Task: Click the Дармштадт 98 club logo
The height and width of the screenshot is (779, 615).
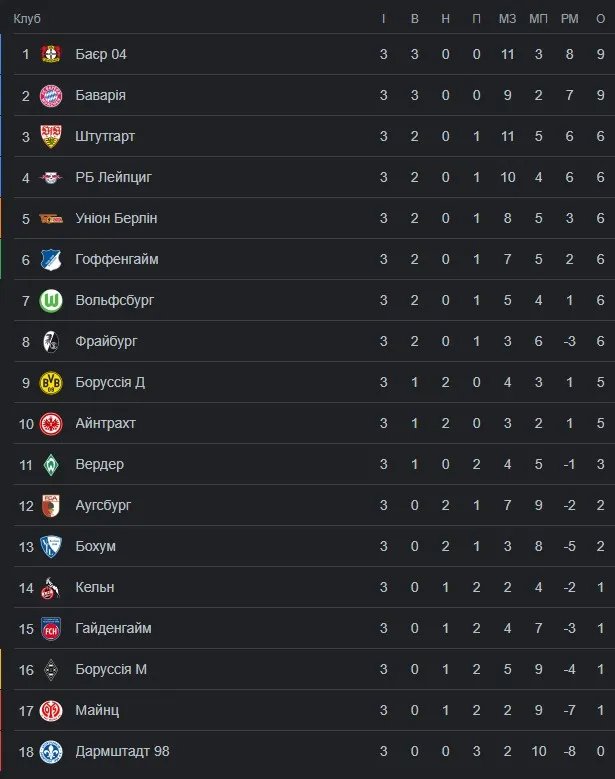Action: (x=51, y=751)
